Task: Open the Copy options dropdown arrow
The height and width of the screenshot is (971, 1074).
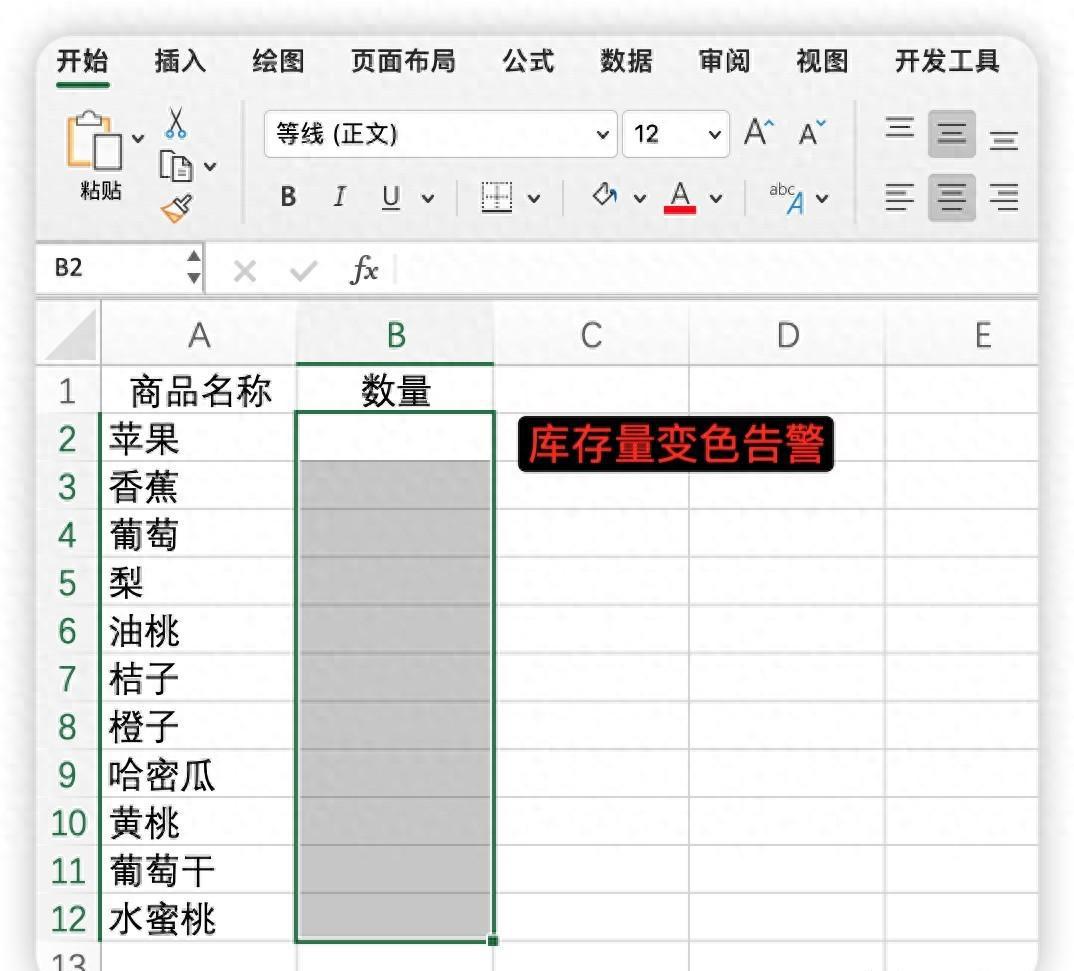Action: [210, 166]
